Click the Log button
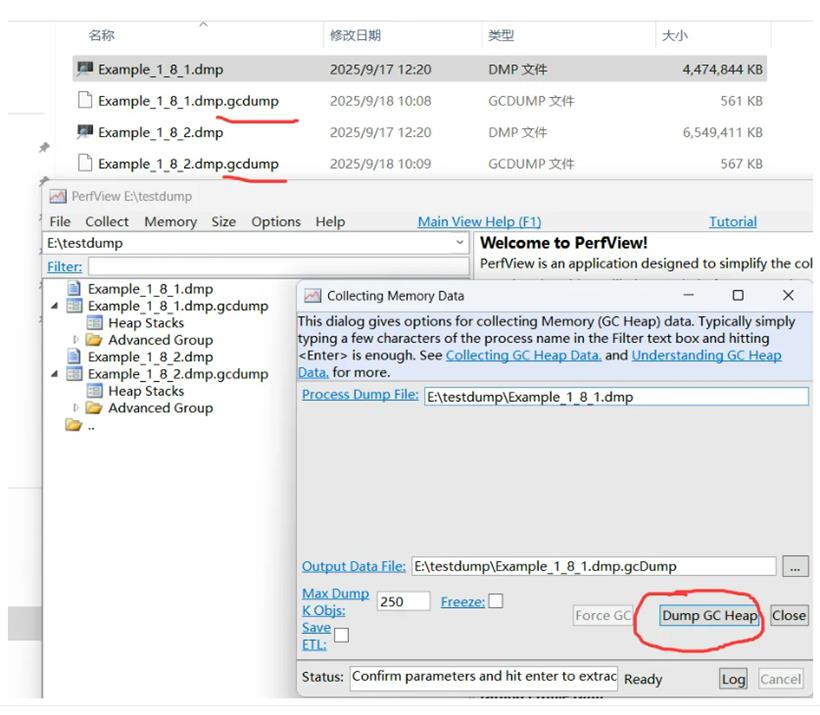The height and width of the screenshot is (715, 820). [733, 679]
